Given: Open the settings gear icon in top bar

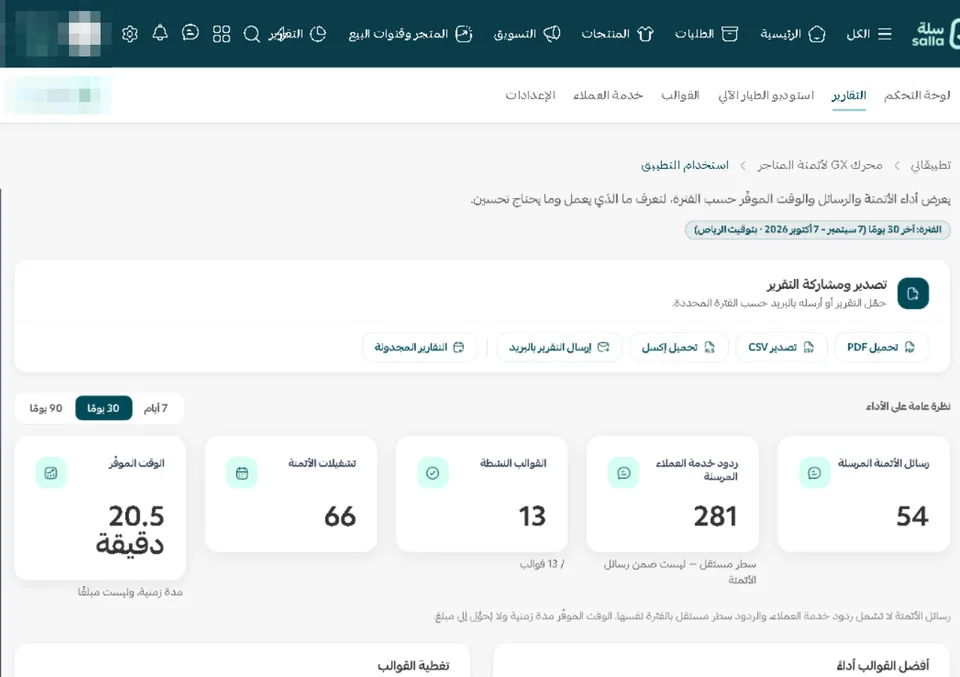Looking at the screenshot, I should (x=129, y=34).
